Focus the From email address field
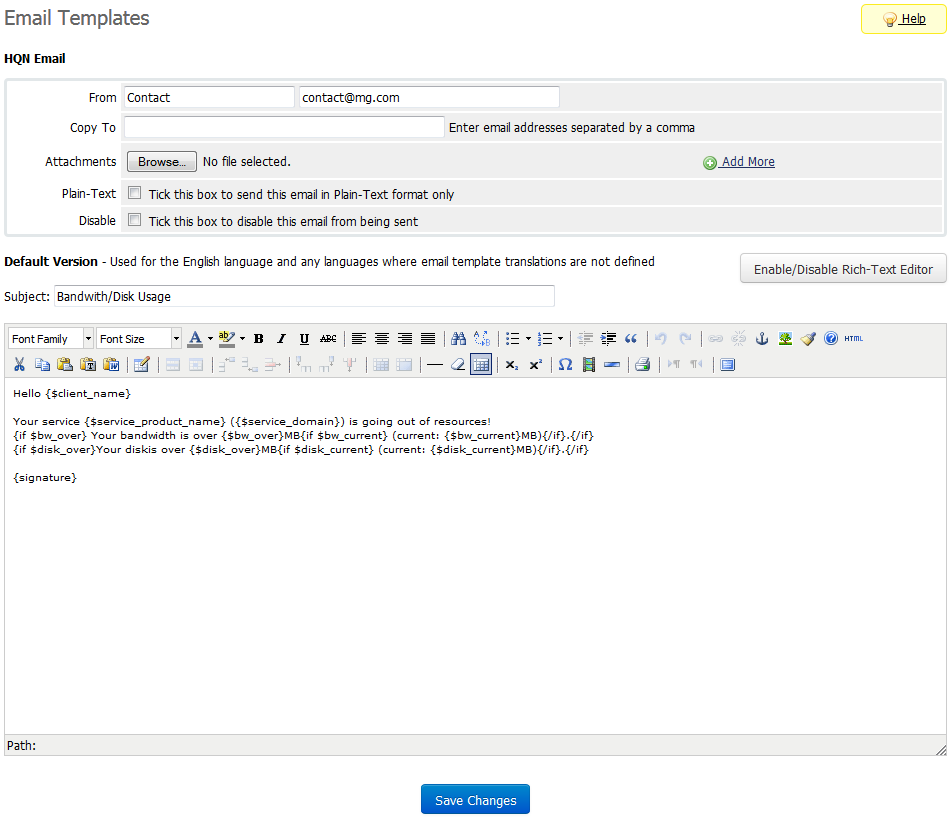The width and height of the screenshot is (950, 817). (429, 98)
